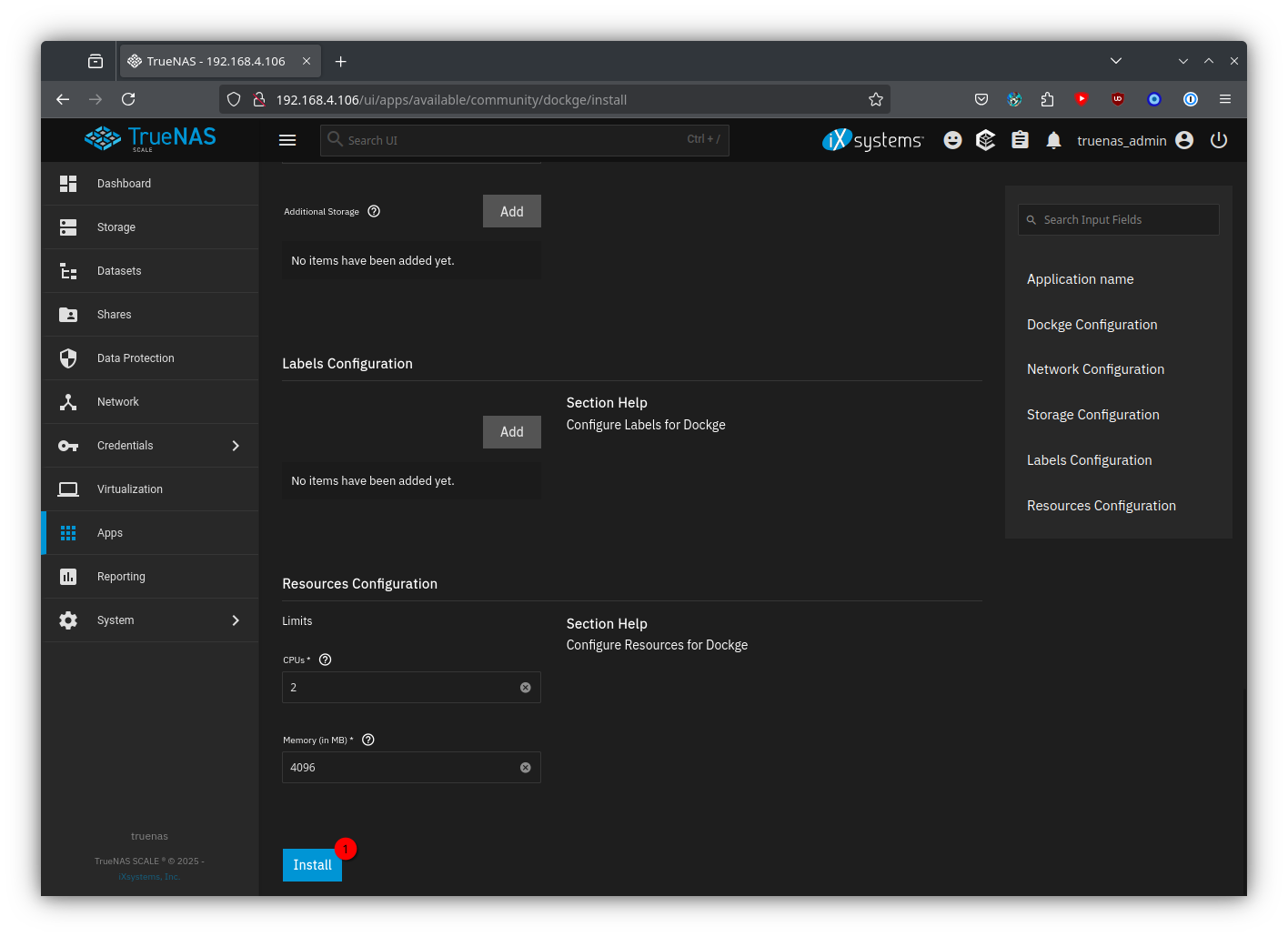This screenshot has height=937, width=1288.
Task: Toggle the sidebar hamburger menu
Action: pyautogui.click(x=287, y=140)
